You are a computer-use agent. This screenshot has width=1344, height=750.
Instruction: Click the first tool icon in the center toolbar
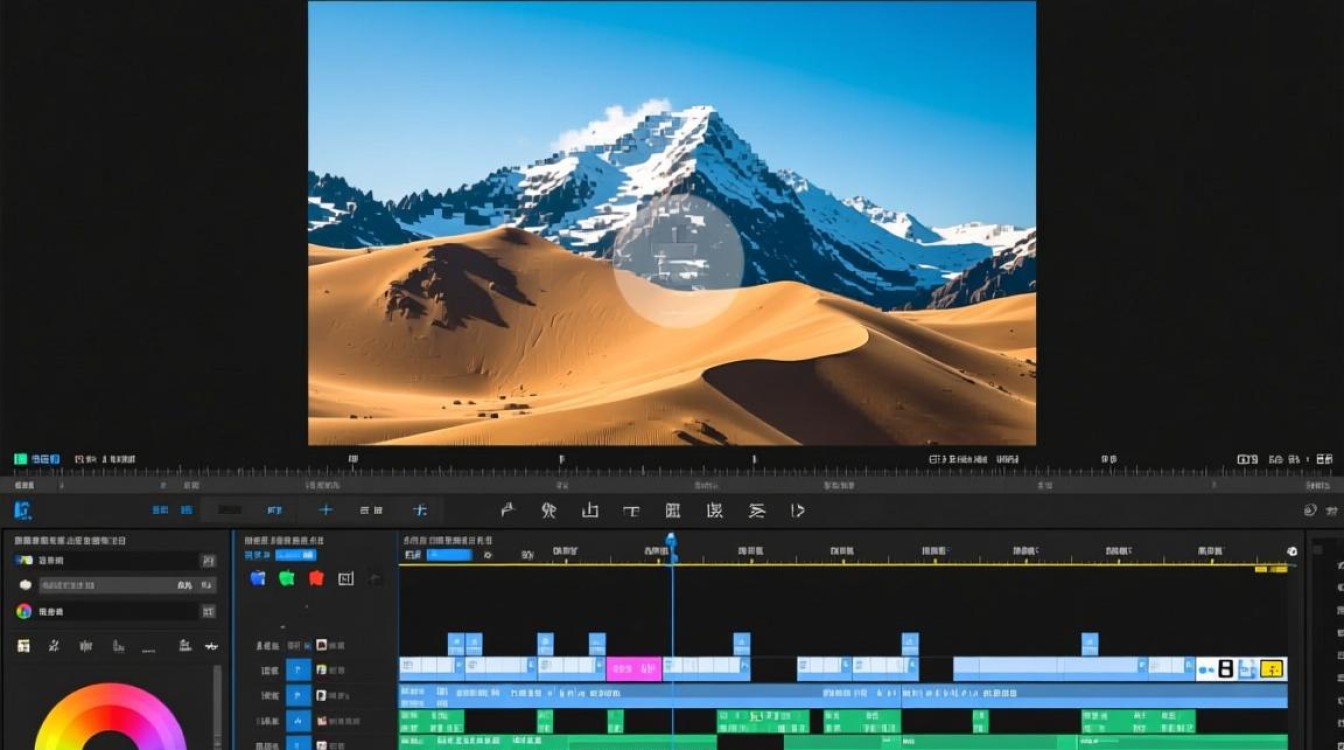pyautogui.click(x=507, y=511)
